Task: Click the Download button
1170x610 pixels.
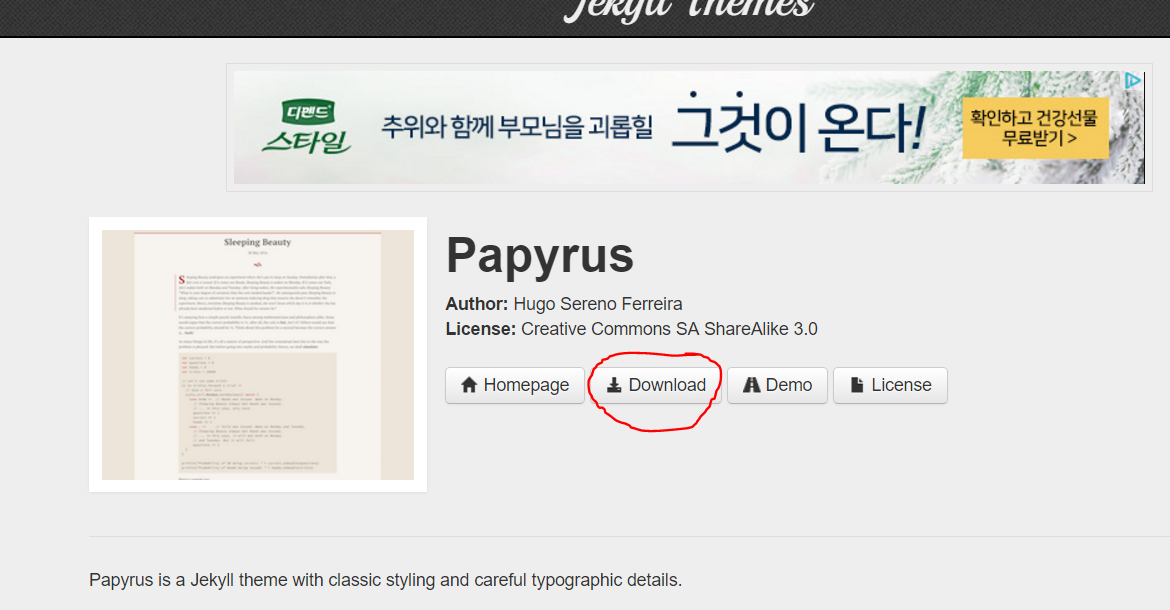Action: pos(657,385)
